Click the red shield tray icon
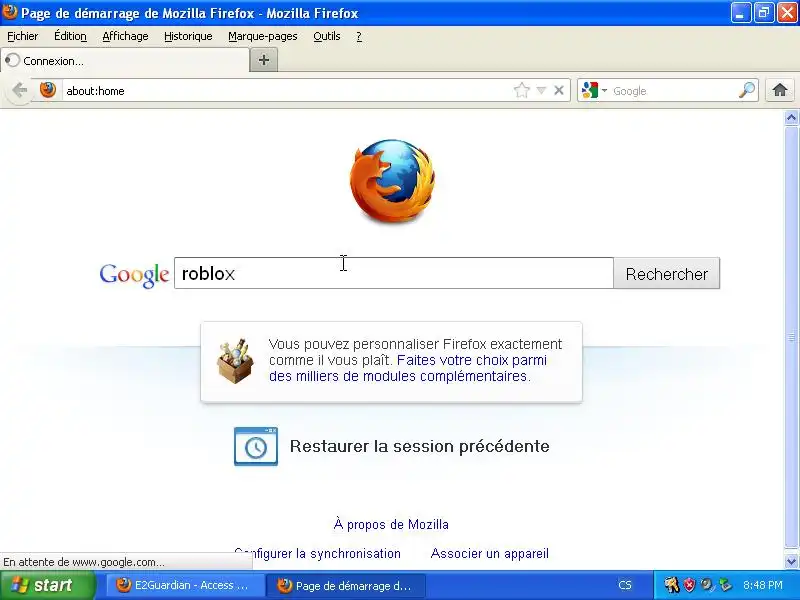The width and height of the screenshot is (800, 600). (689, 585)
